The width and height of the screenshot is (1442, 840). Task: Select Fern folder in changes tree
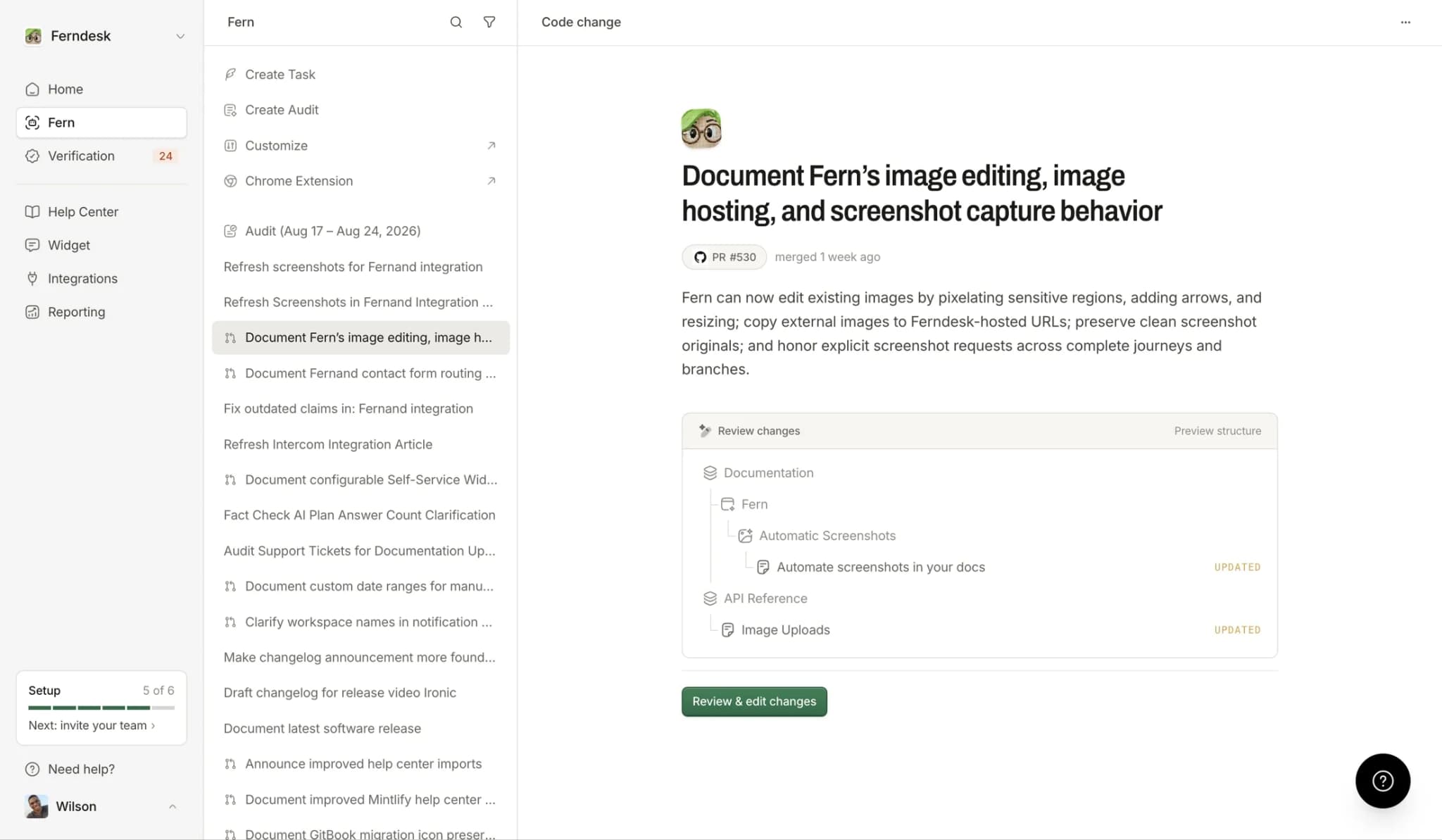(x=744, y=504)
